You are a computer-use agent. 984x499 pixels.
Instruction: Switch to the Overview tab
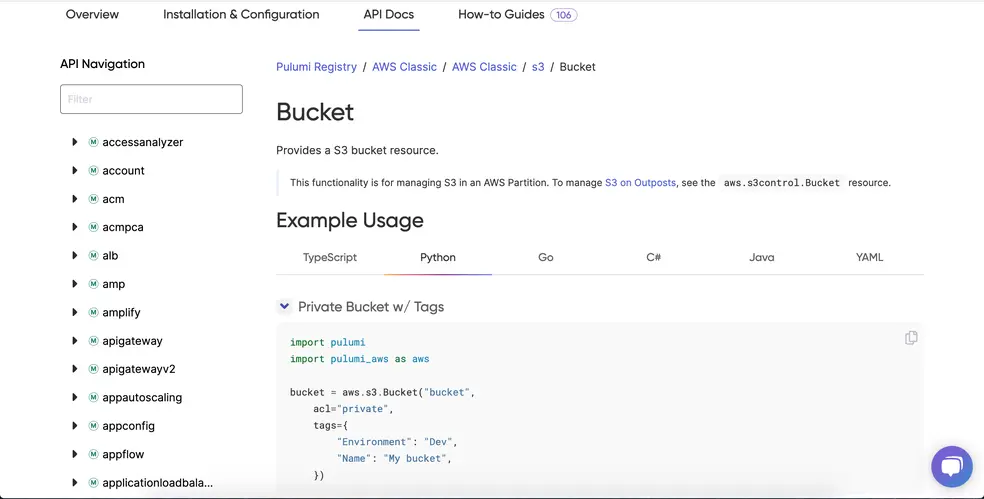click(92, 14)
